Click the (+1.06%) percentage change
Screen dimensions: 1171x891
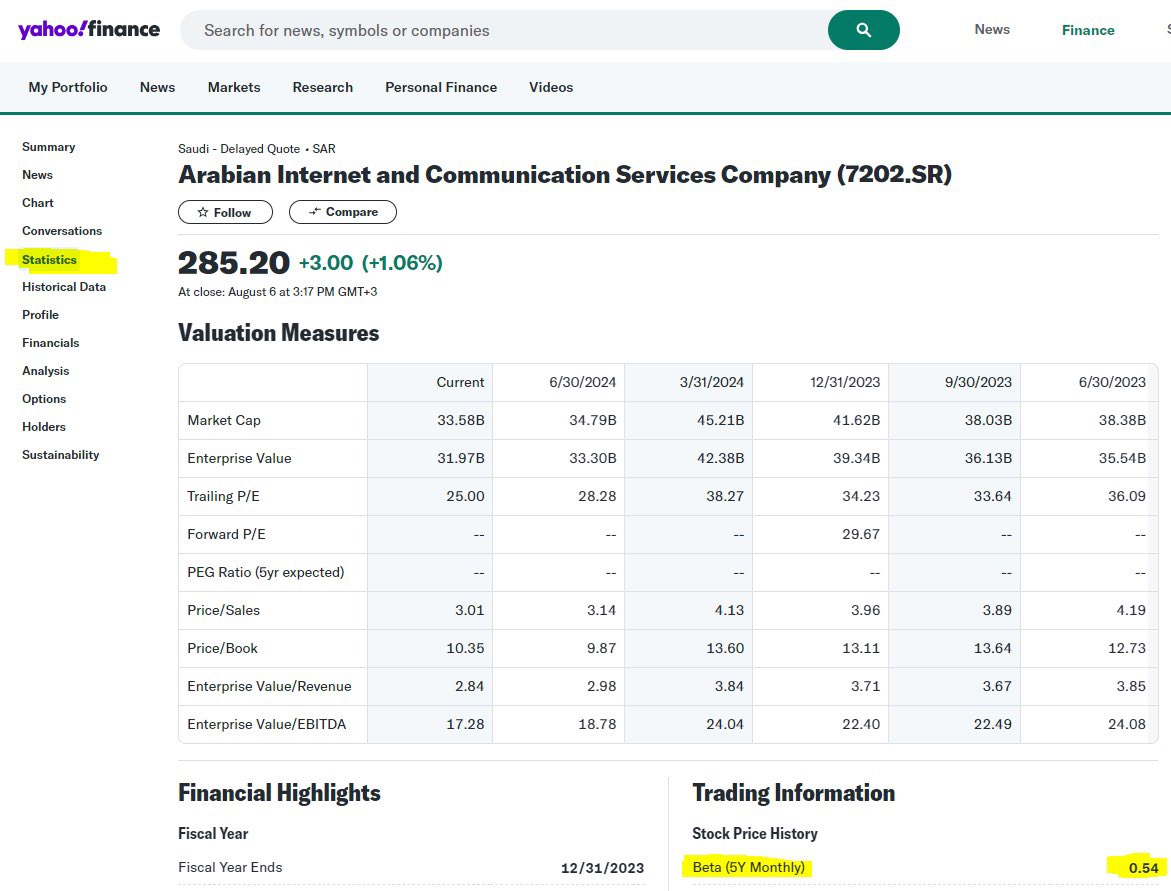pos(403,263)
